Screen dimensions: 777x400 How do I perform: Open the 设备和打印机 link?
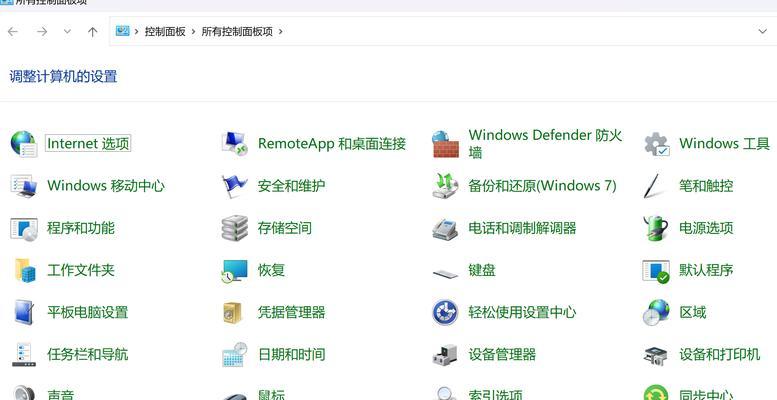[x=720, y=354]
